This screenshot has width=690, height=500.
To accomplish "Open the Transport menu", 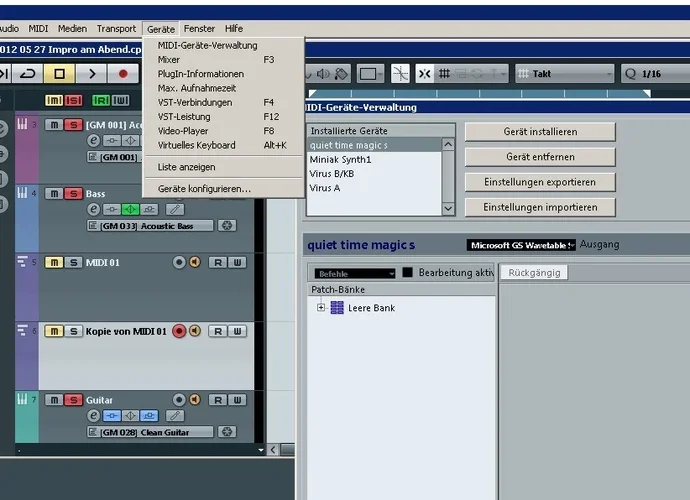I will click(x=117, y=29).
